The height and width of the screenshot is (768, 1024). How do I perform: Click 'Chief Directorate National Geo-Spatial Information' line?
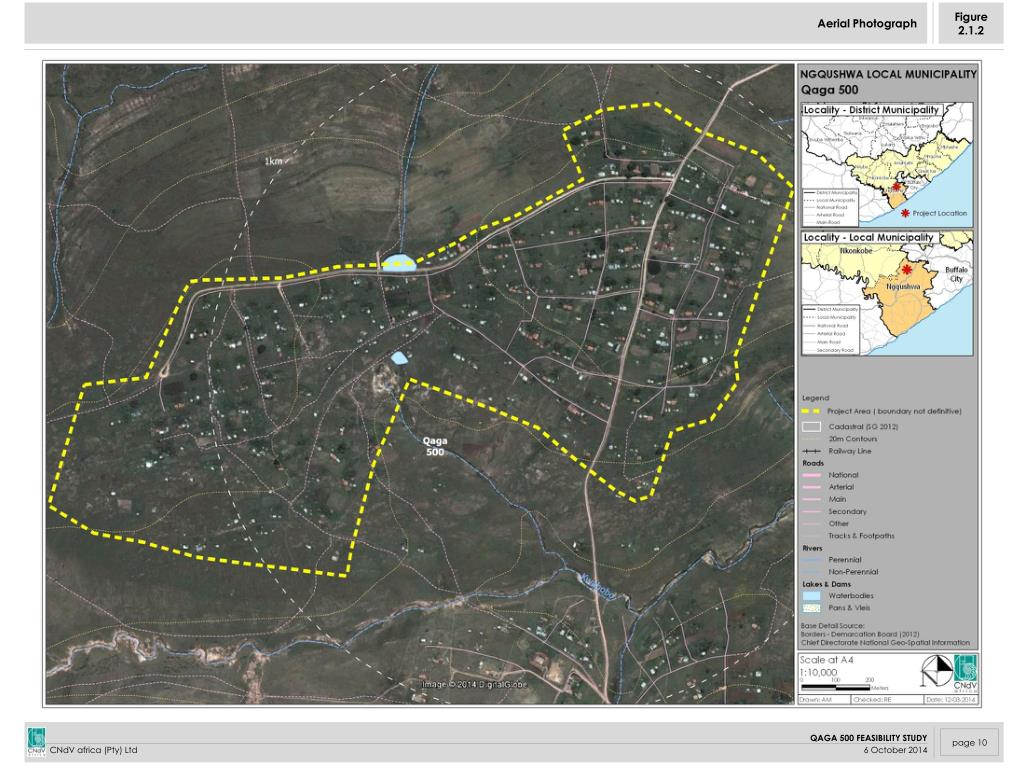(x=885, y=643)
